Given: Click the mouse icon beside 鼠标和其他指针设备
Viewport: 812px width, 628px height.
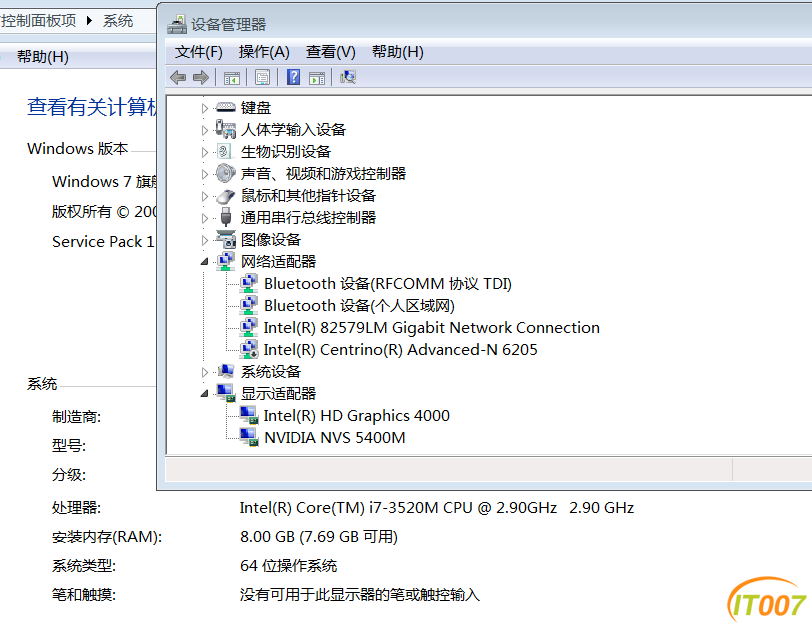Looking at the screenshot, I should coord(225,196).
